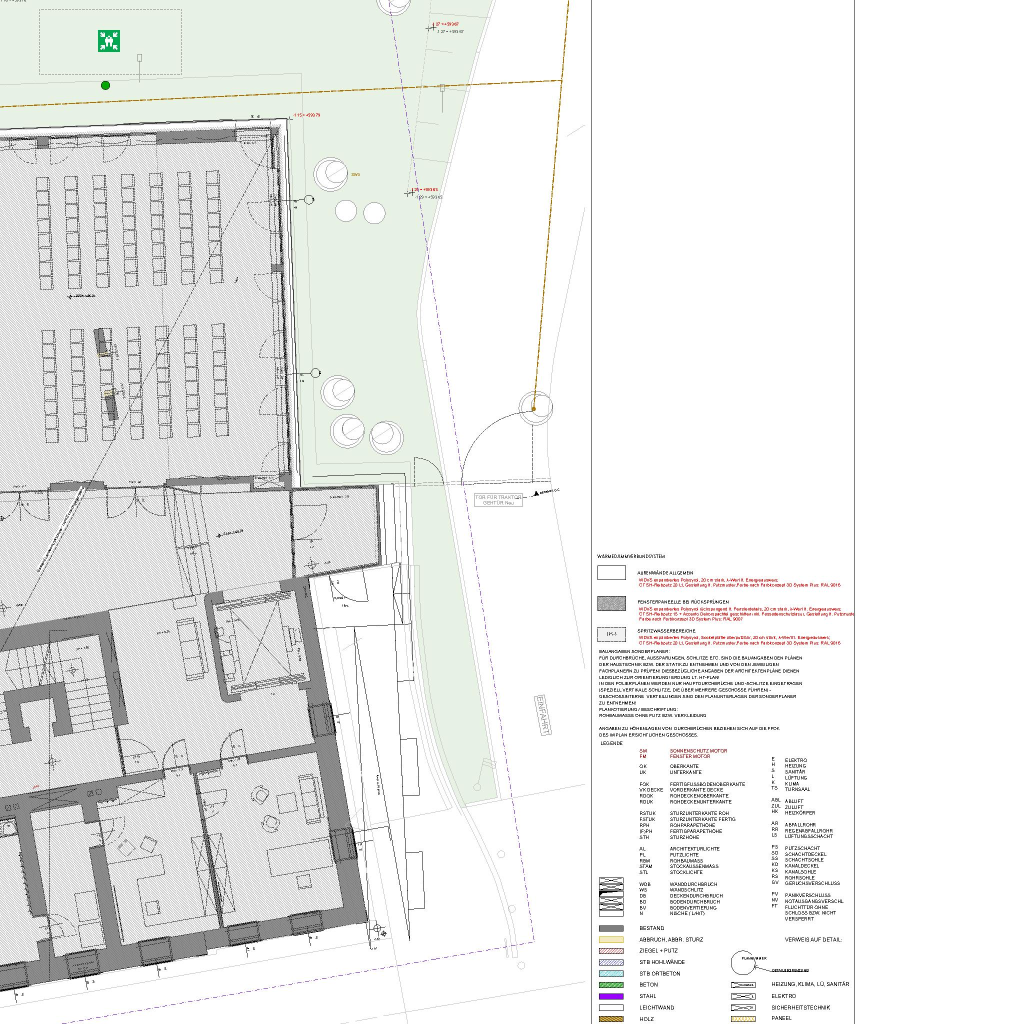Click the purple Stahl color swatch
The width and height of the screenshot is (1024, 1024).
coord(610,996)
